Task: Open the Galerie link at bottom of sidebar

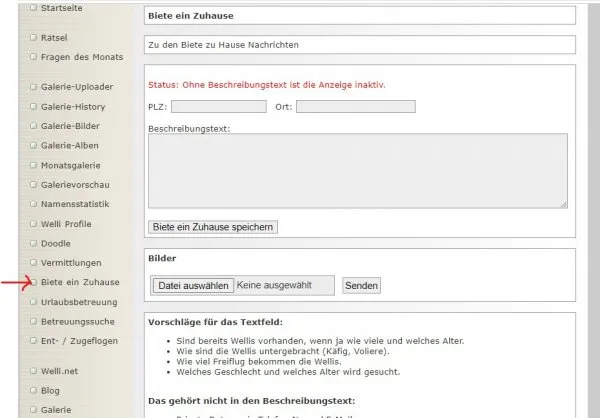Action: pos(56,410)
